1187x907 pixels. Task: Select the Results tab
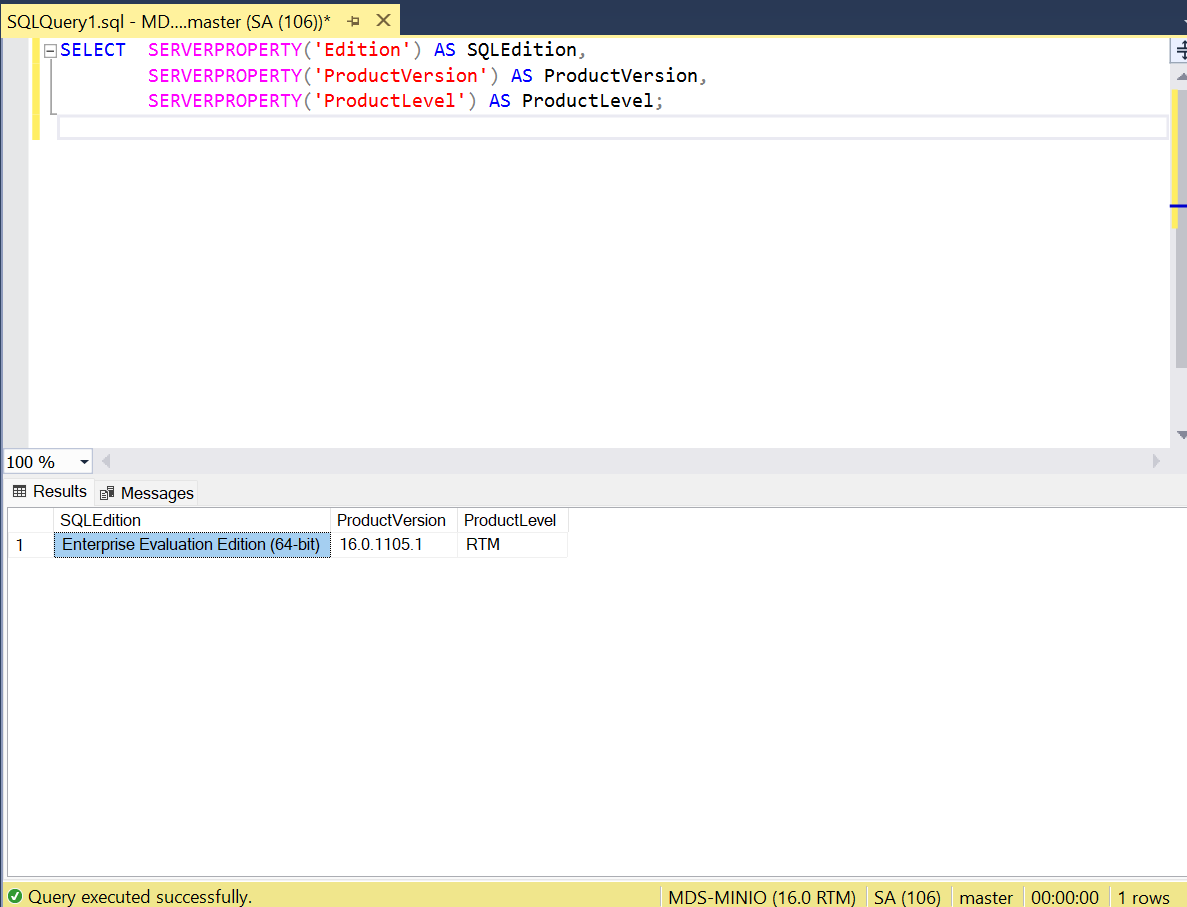58,491
